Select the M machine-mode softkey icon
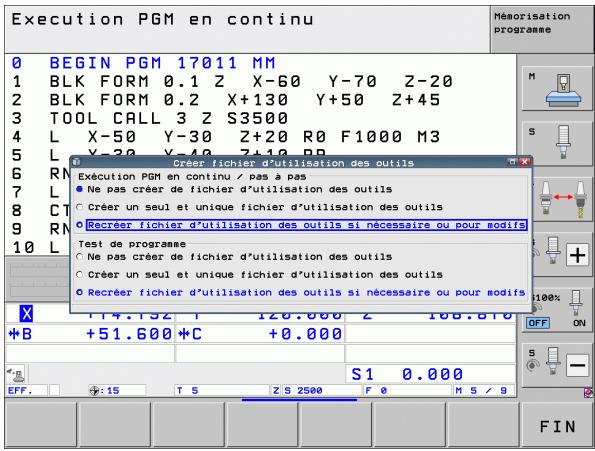The image size is (595, 451). pyautogui.click(x=557, y=89)
